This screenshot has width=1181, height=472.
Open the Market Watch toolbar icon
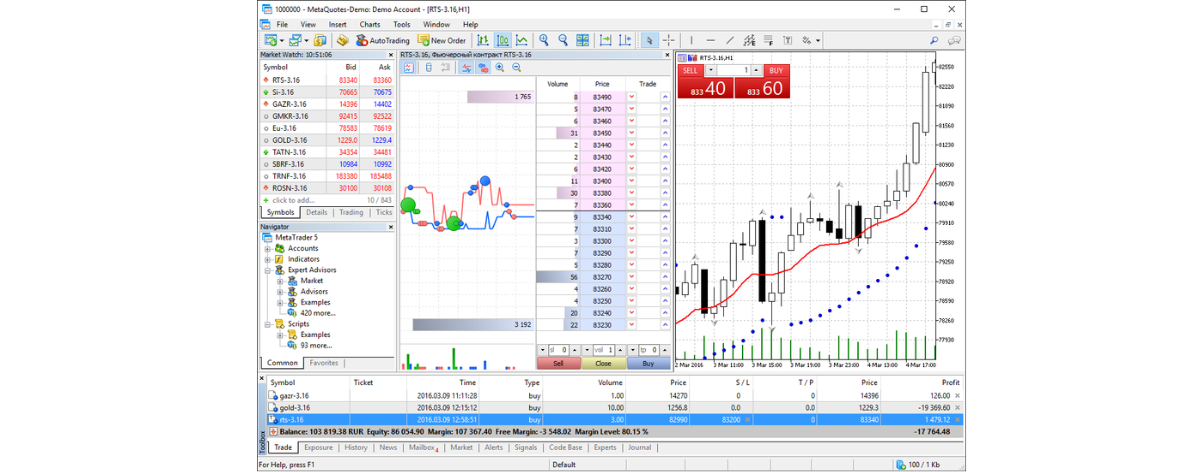[x=319, y=41]
